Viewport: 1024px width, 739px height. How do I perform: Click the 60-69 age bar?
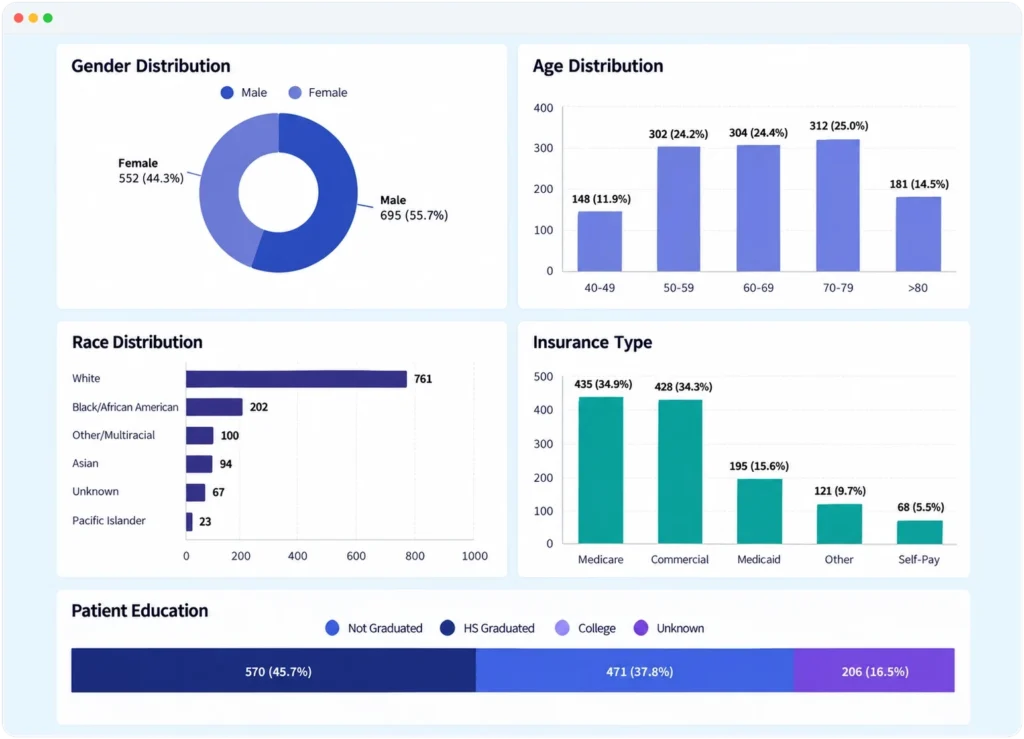coord(758,208)
